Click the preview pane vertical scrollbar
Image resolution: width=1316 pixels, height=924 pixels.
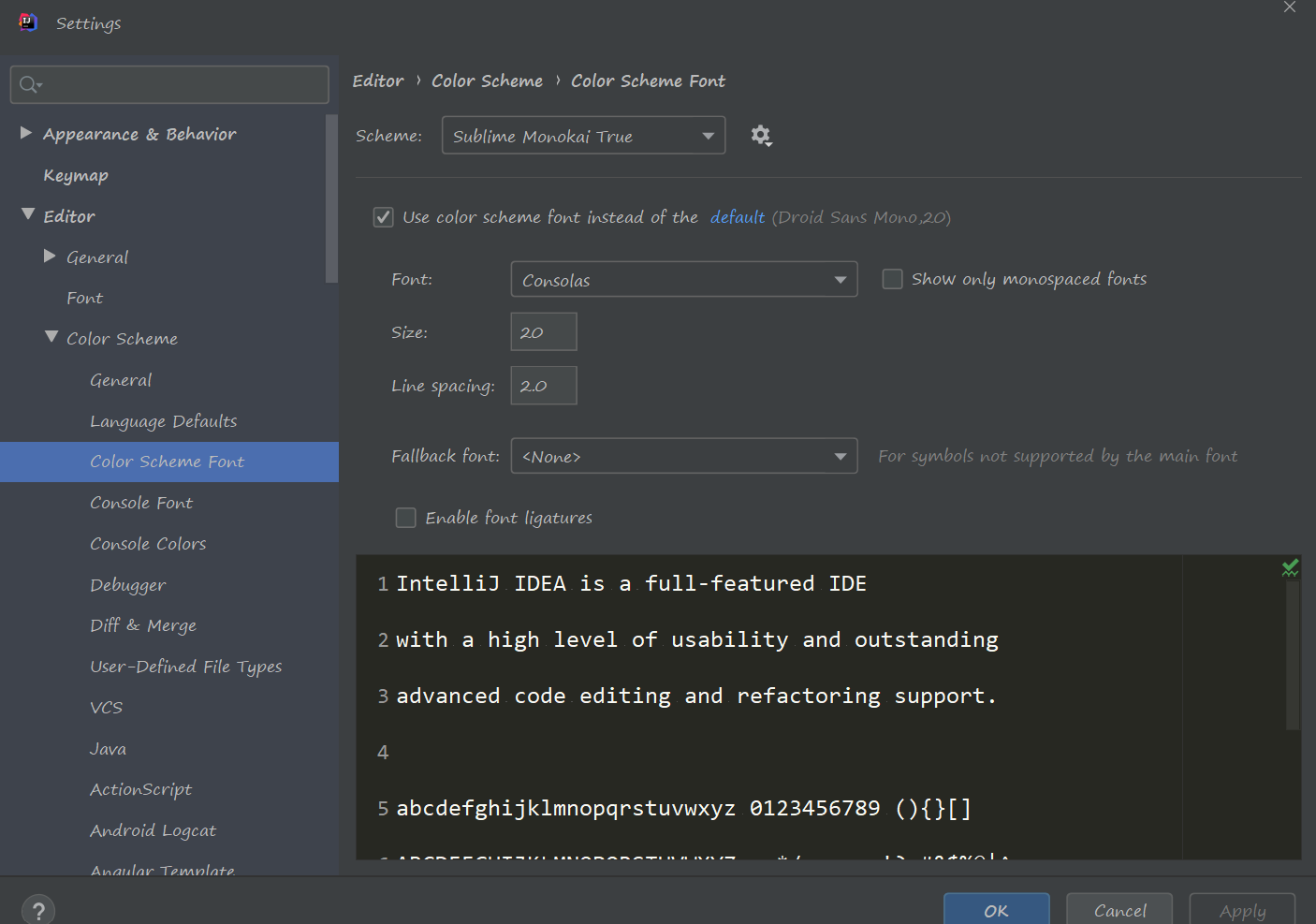click(x=1293, y=655)
